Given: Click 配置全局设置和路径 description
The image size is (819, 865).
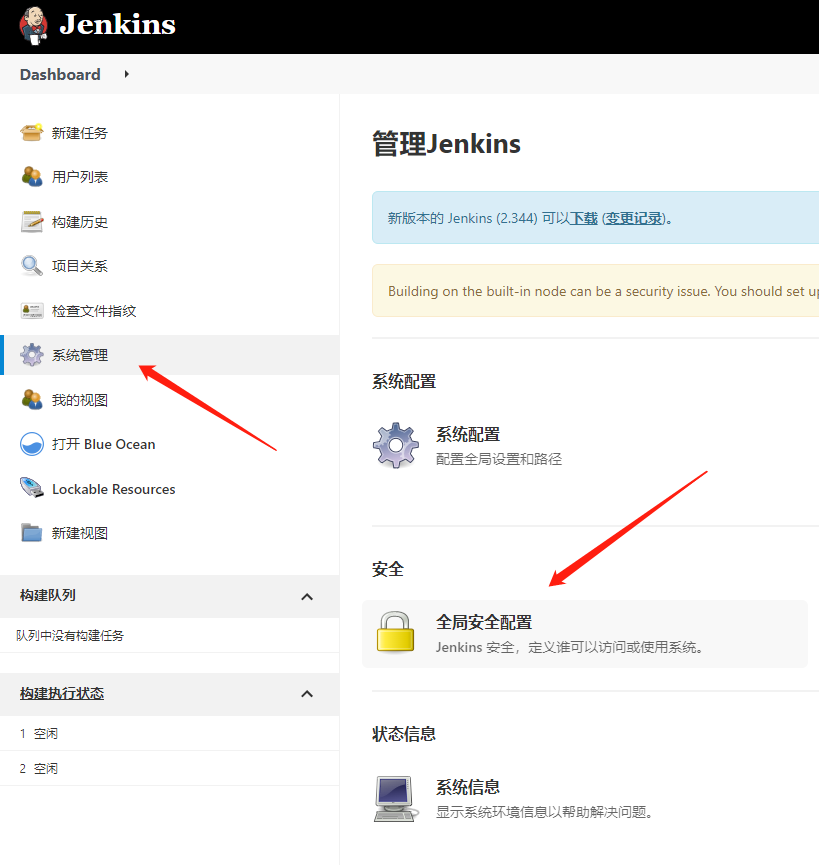Looking at the screenshot, I should coord(499,459).
